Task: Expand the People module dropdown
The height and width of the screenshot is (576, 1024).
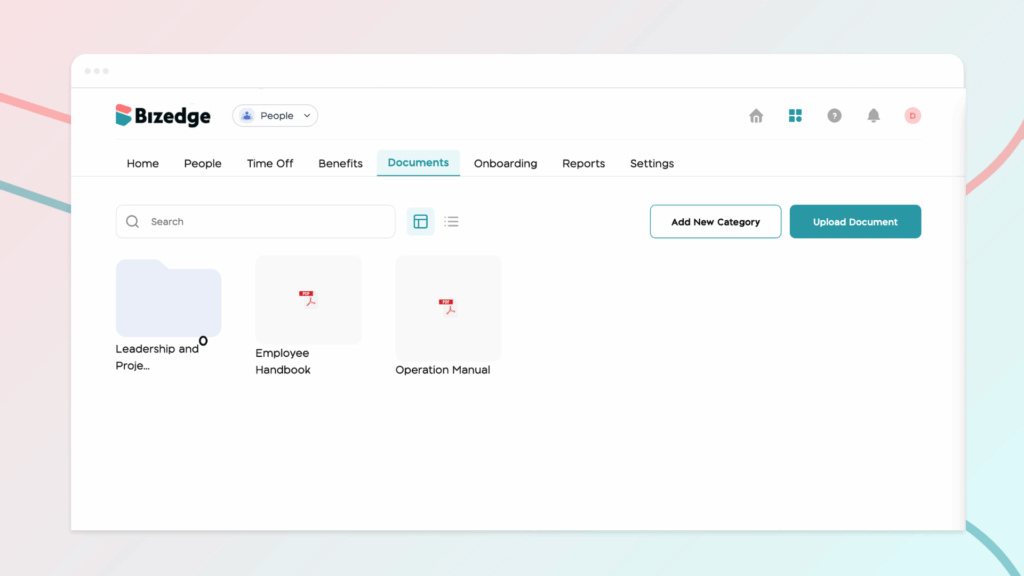Action: click(275, 116)
